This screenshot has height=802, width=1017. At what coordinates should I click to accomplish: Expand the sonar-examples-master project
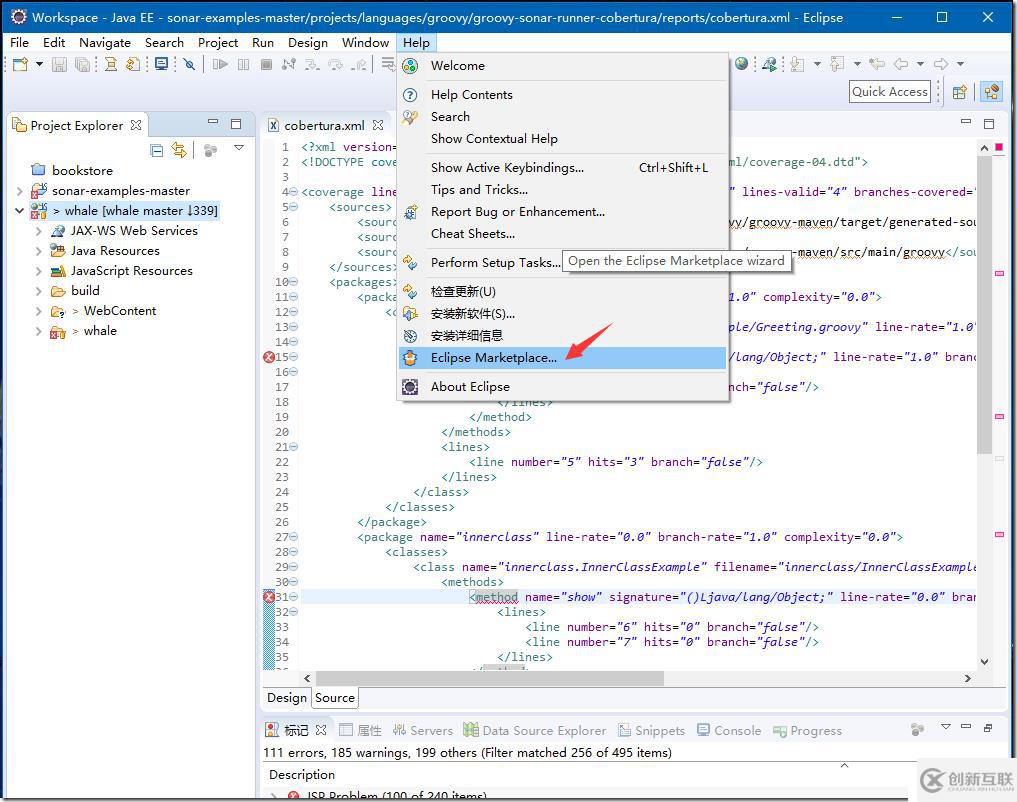click(19, 191)
